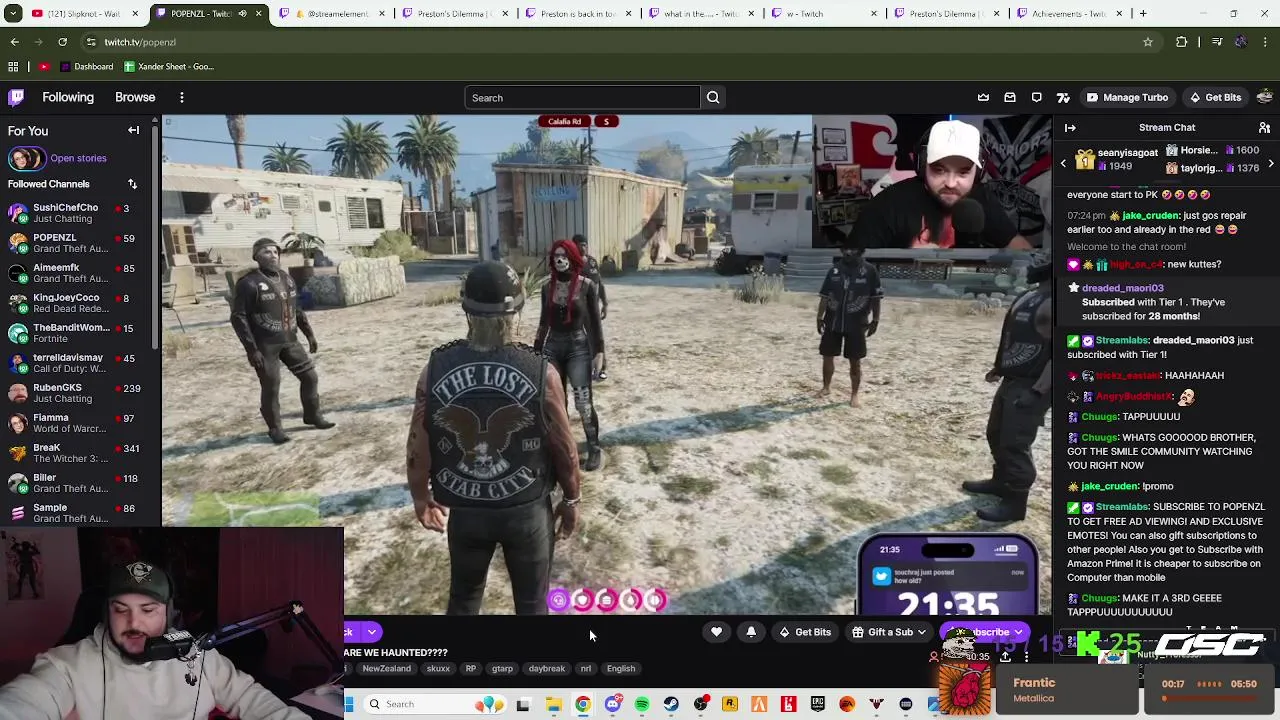Bookmark this page with star icon
1280x720 pixels.
pos(1148,42)
